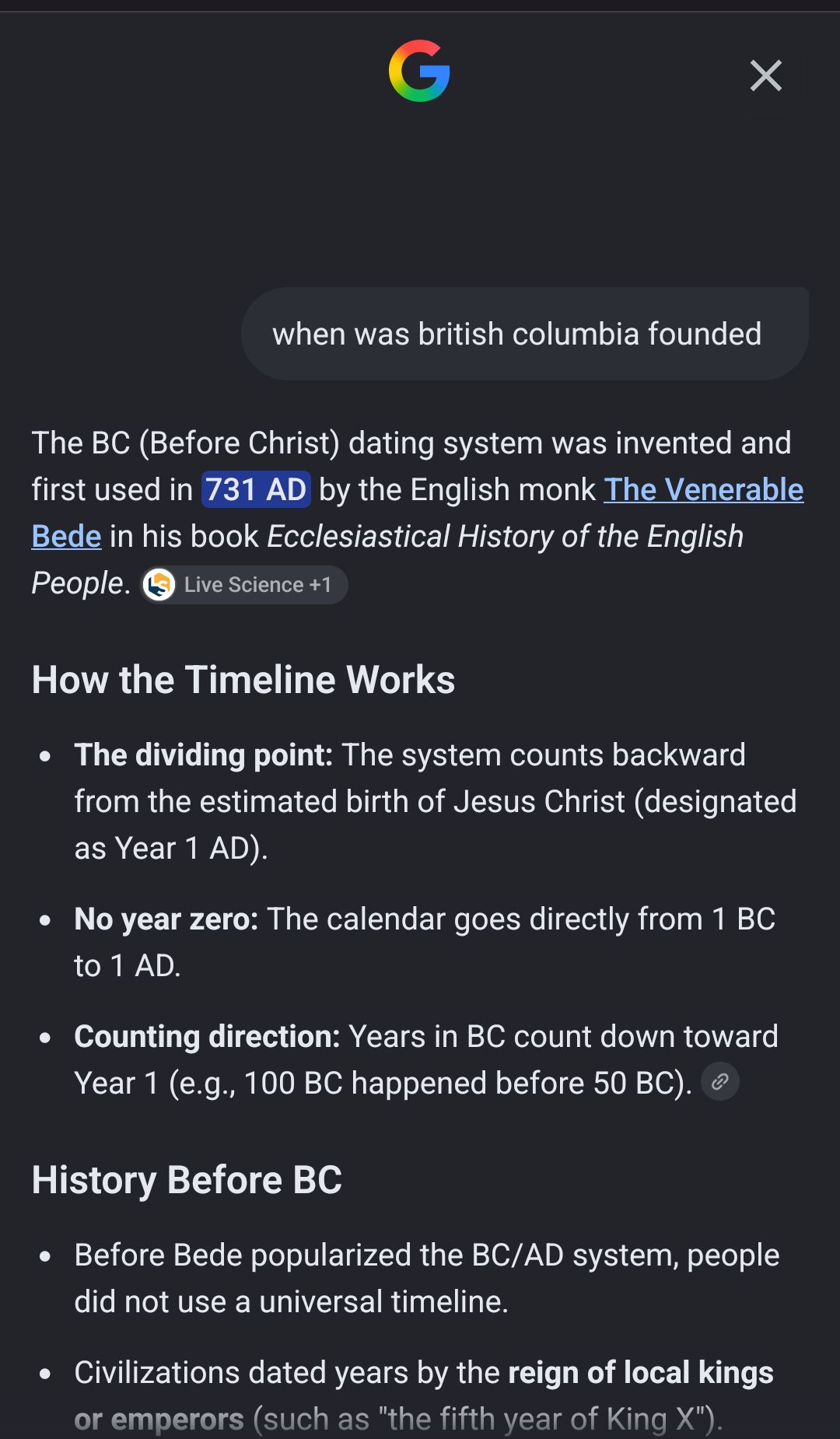Tap the Live Science logo icon

[x=159, y=584]
